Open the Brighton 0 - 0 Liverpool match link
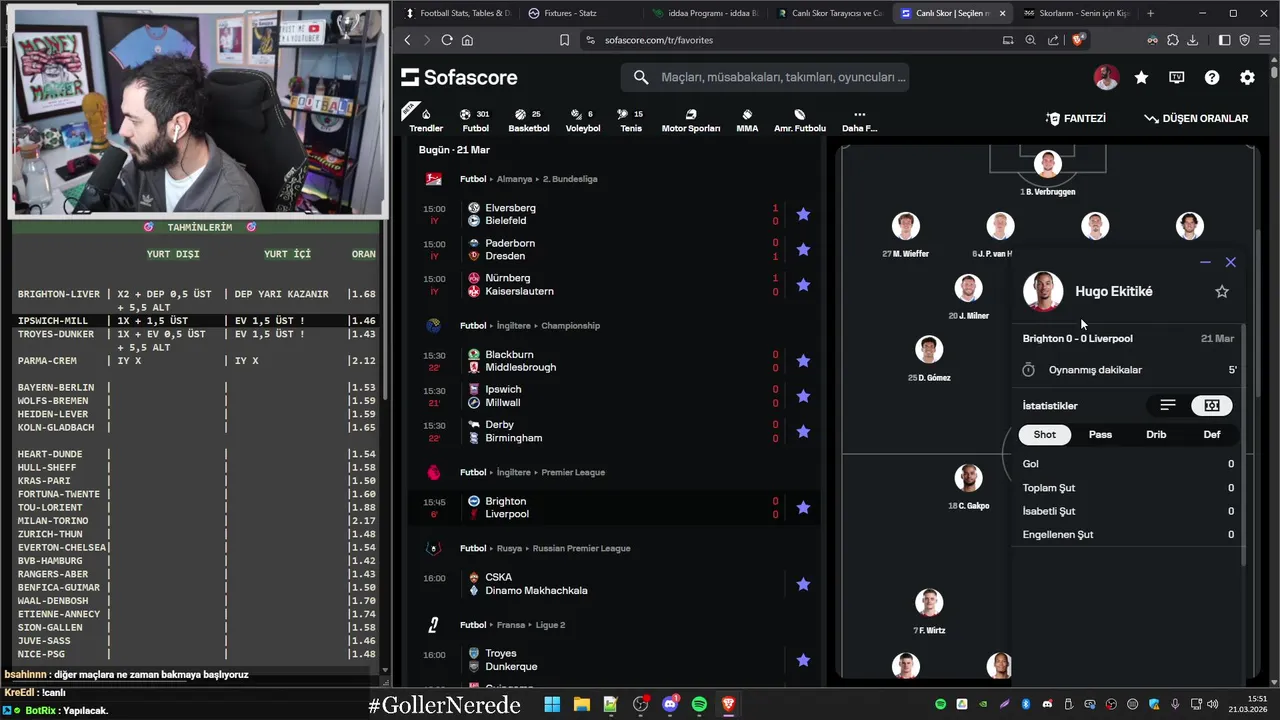This screenshot has height=720, width=1280. tap(1077, 338)
